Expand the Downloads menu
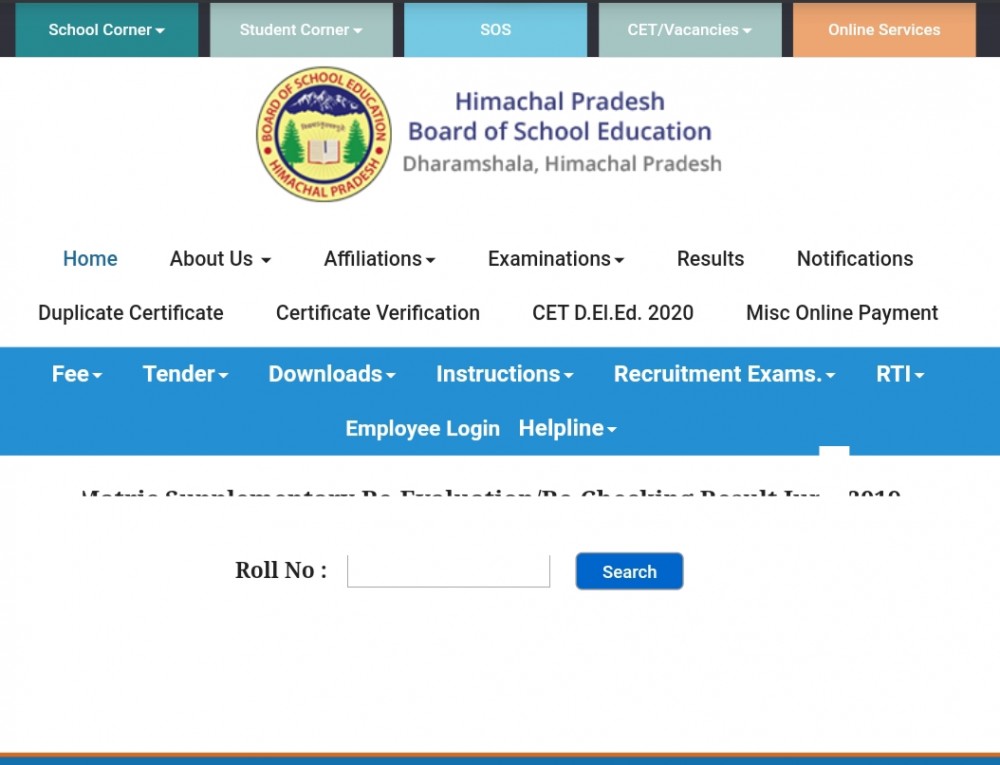Screen dimensions: 1000x765 pos(331,374)
